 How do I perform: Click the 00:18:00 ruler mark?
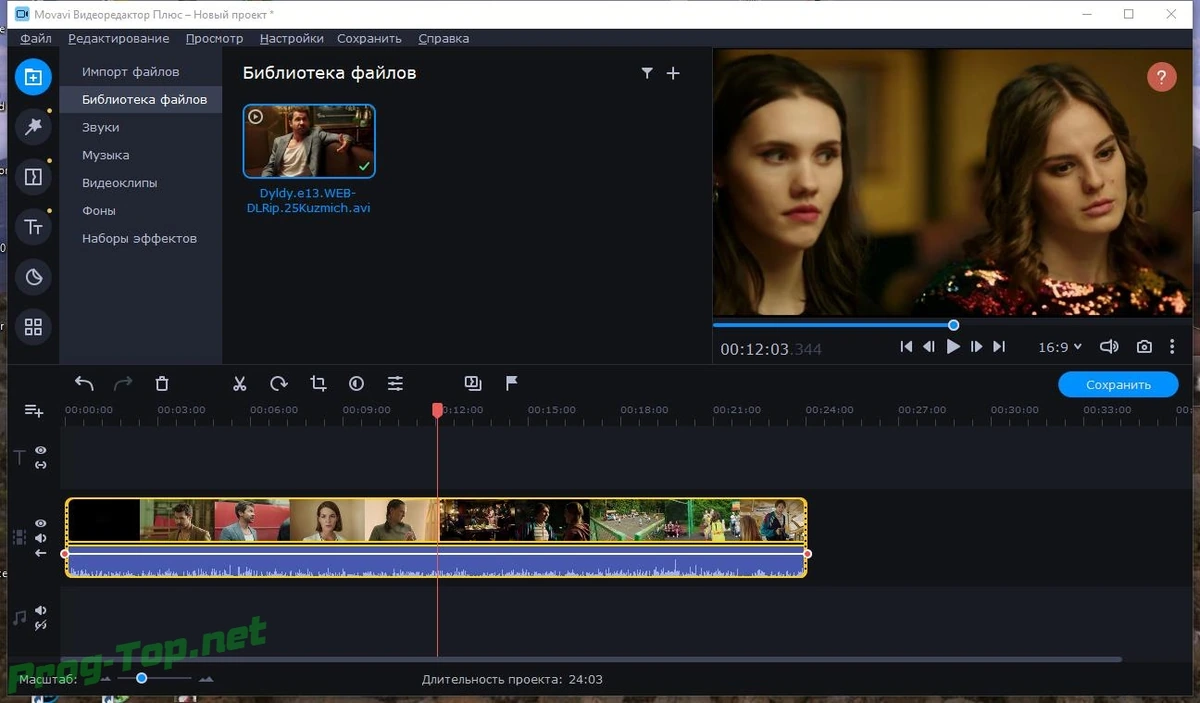(x=644, y=410)
